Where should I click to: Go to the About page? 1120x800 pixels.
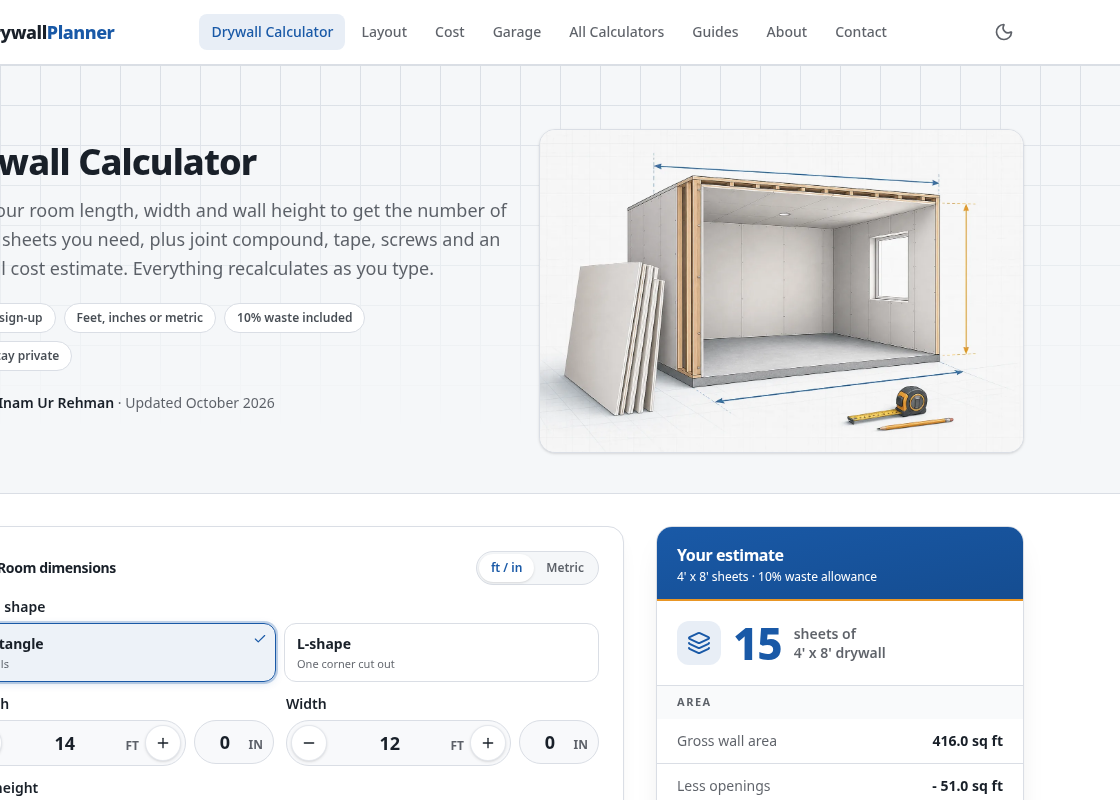click(x=786, y=32)
